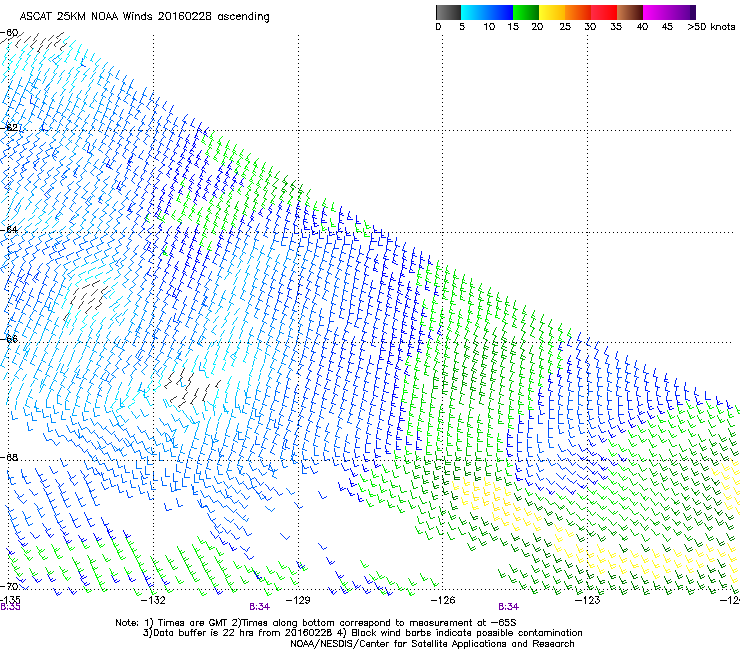Click the longitude label '-135'
Image resolution: width=740 pixels, height=650 pixels.
pos(10,600)
